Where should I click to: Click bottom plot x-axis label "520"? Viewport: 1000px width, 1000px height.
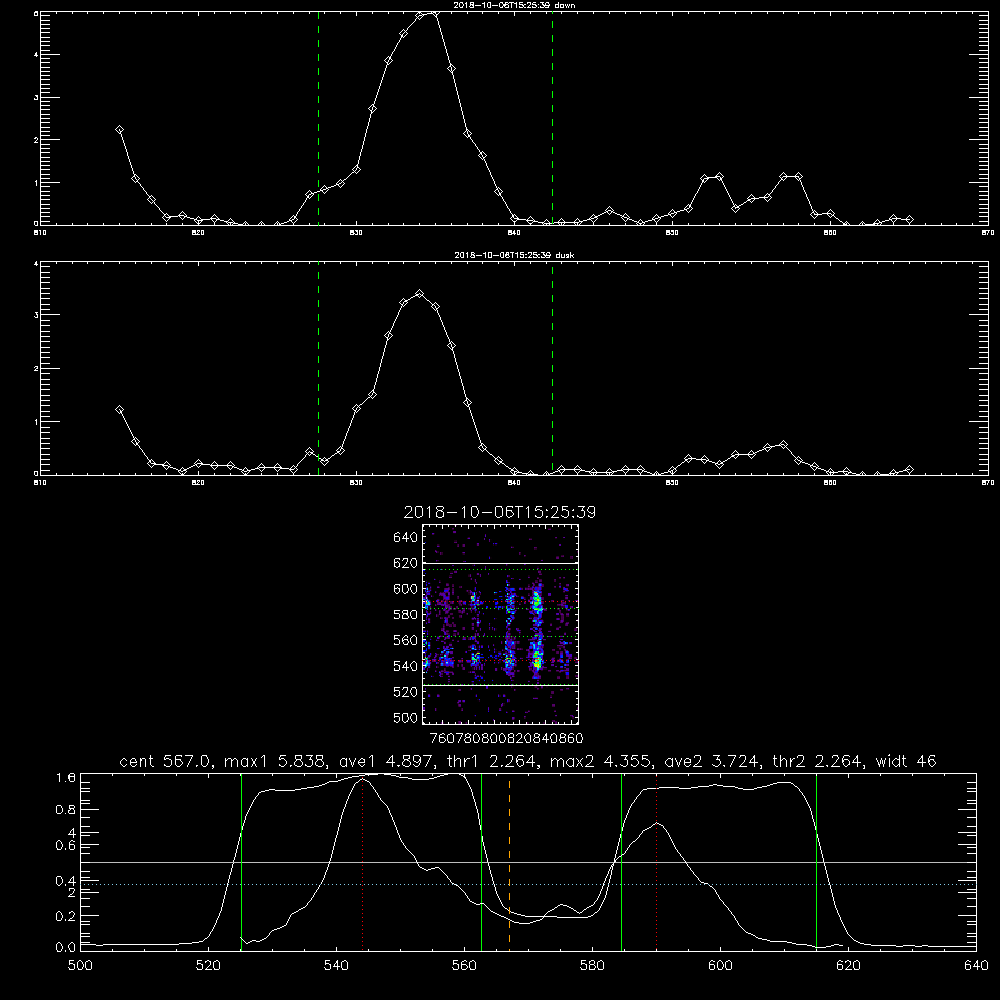(208, 966)
